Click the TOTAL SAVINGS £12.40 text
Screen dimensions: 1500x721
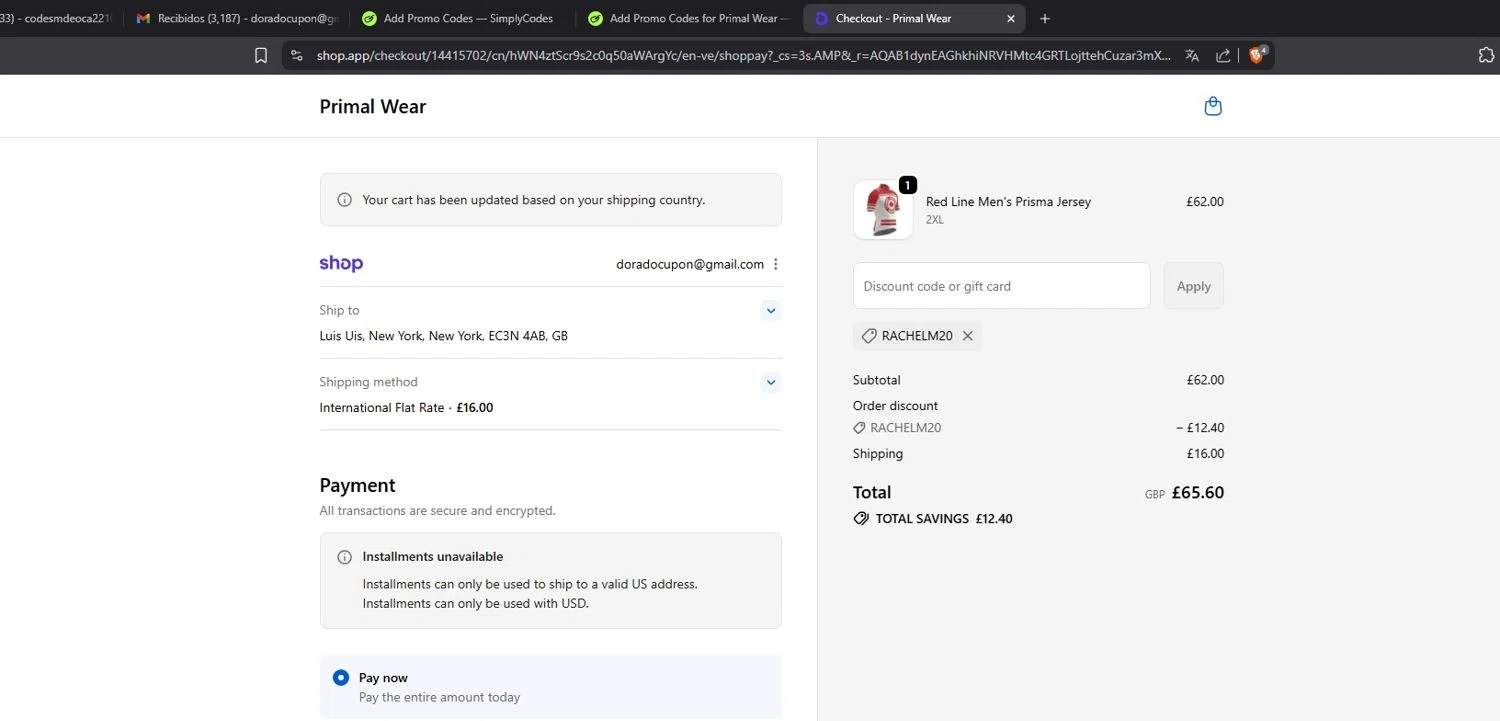pos(944,519)
